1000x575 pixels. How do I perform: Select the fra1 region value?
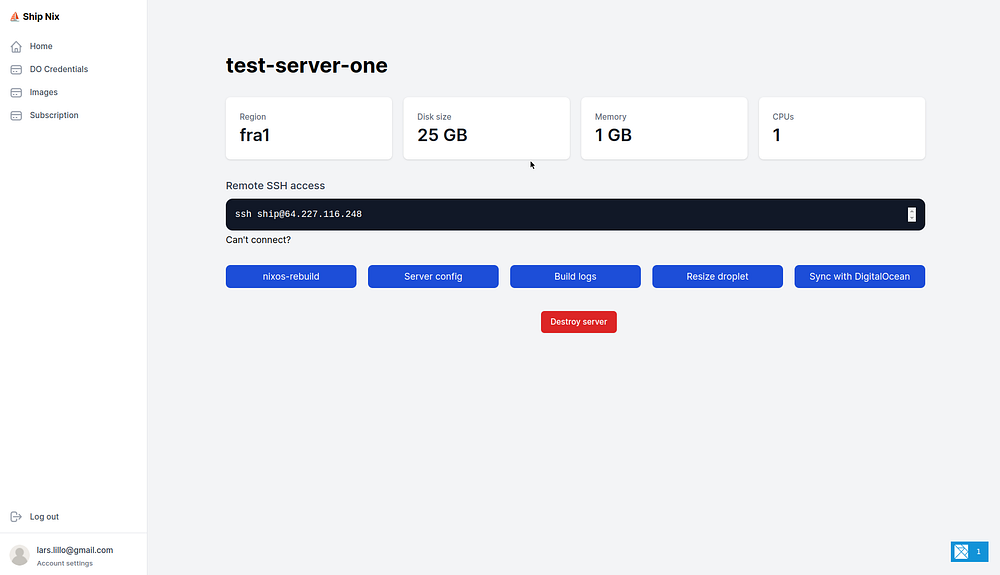click(254, 135)
